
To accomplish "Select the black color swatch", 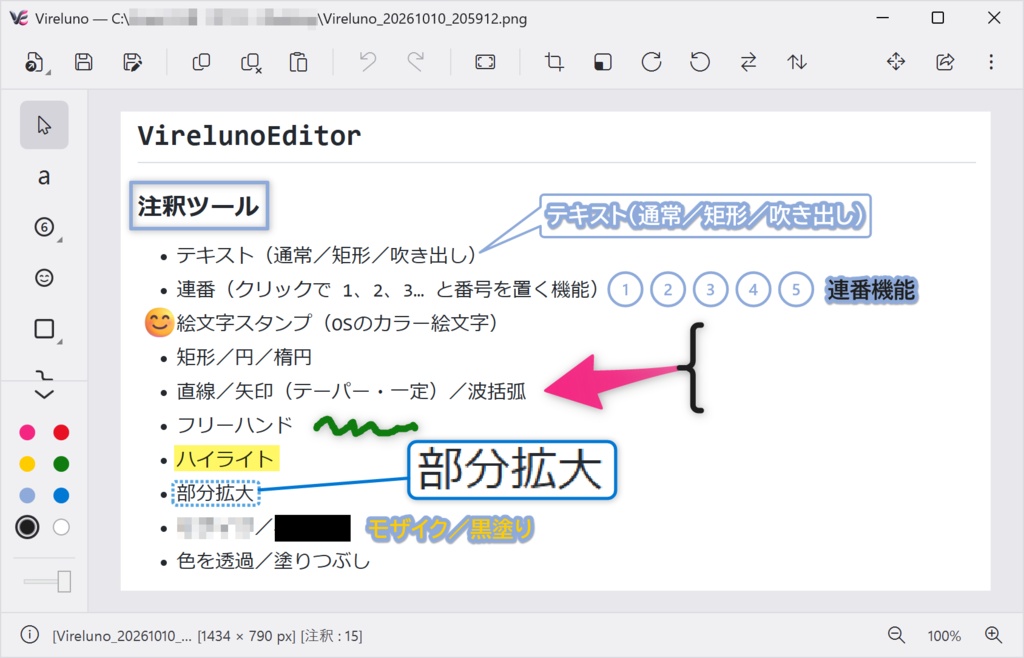I will 27,527.
